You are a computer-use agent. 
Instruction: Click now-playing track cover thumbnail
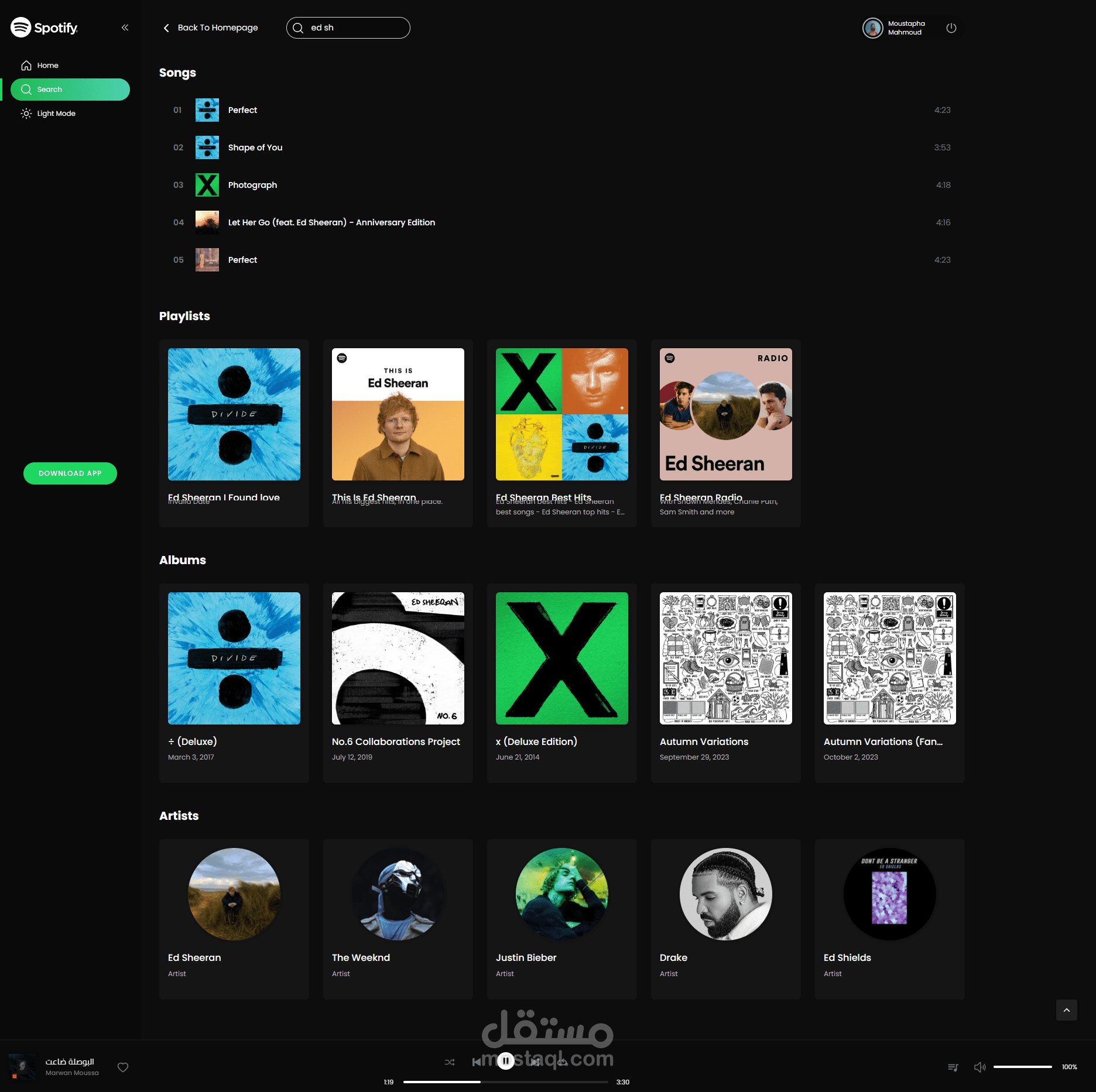pyautogui.click(x=22, y=1066)
